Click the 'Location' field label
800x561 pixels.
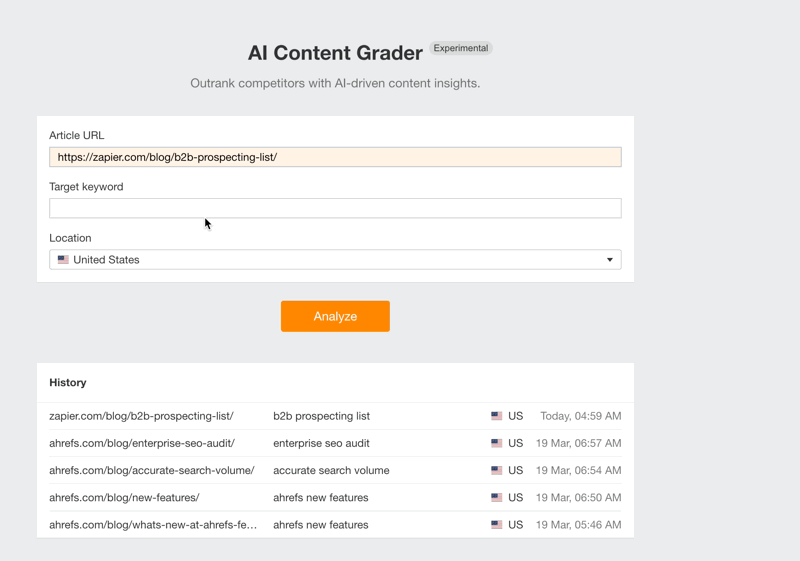point(70,238)
